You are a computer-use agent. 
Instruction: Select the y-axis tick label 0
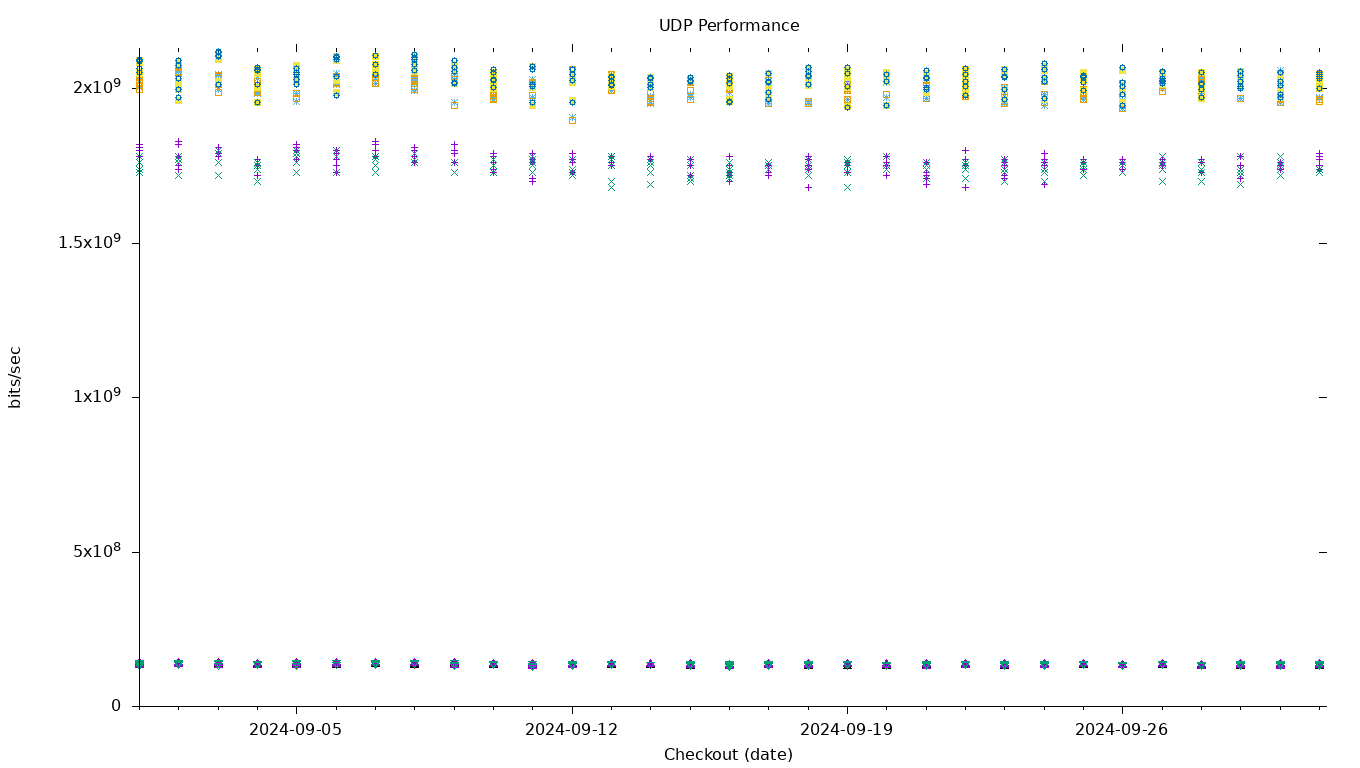[x=116, y=706]
